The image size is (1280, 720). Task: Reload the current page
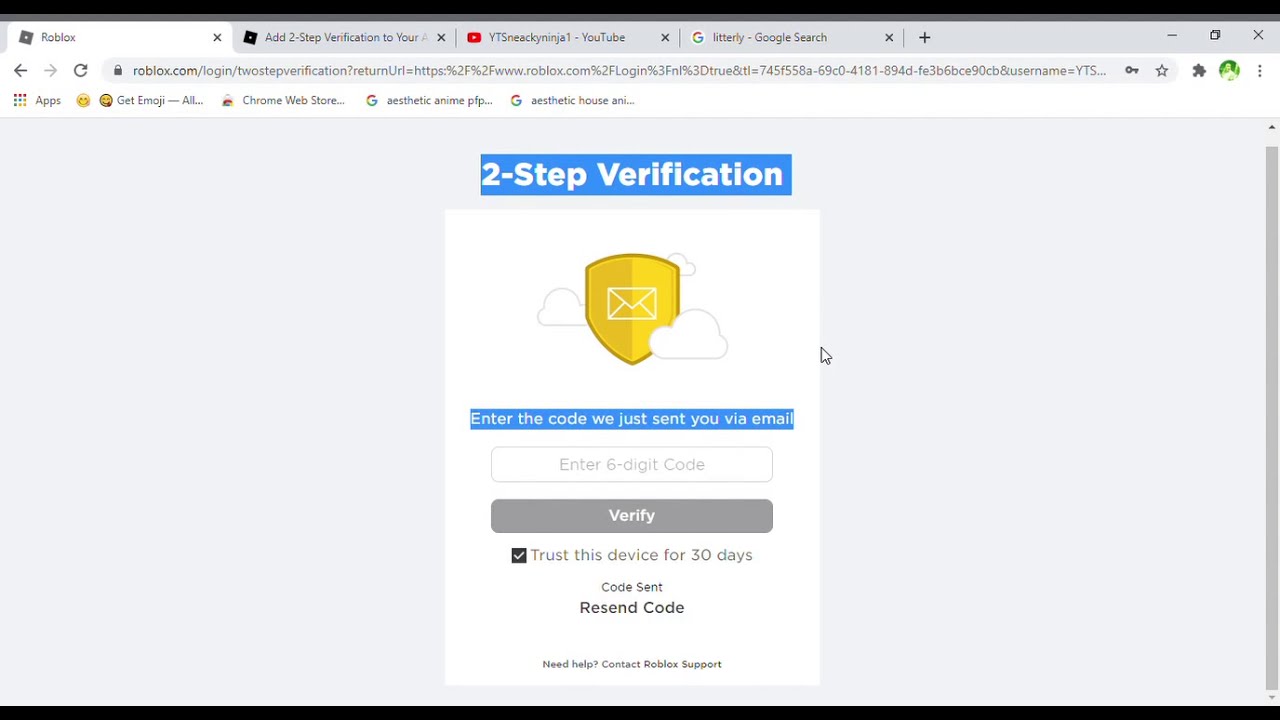(81, 71)
